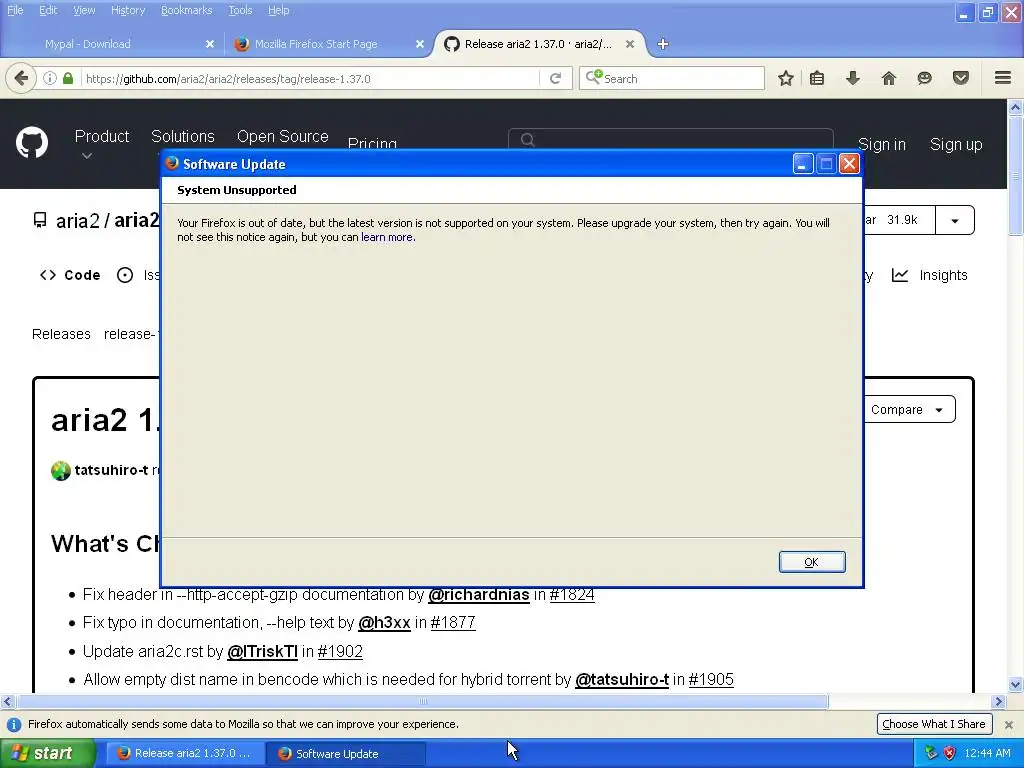
Task: Click vertical scrollbar down arrow
Action: click(x=1016, y=685)
